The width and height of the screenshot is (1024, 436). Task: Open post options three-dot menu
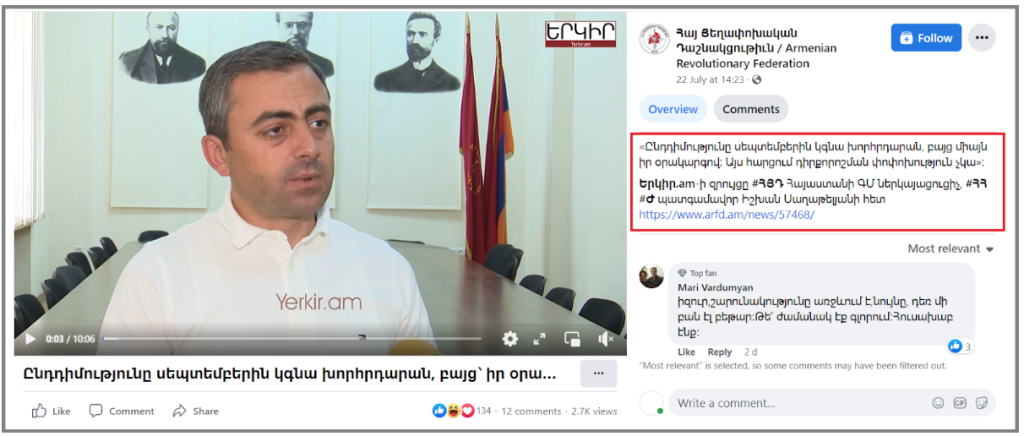tap(982, 38)
